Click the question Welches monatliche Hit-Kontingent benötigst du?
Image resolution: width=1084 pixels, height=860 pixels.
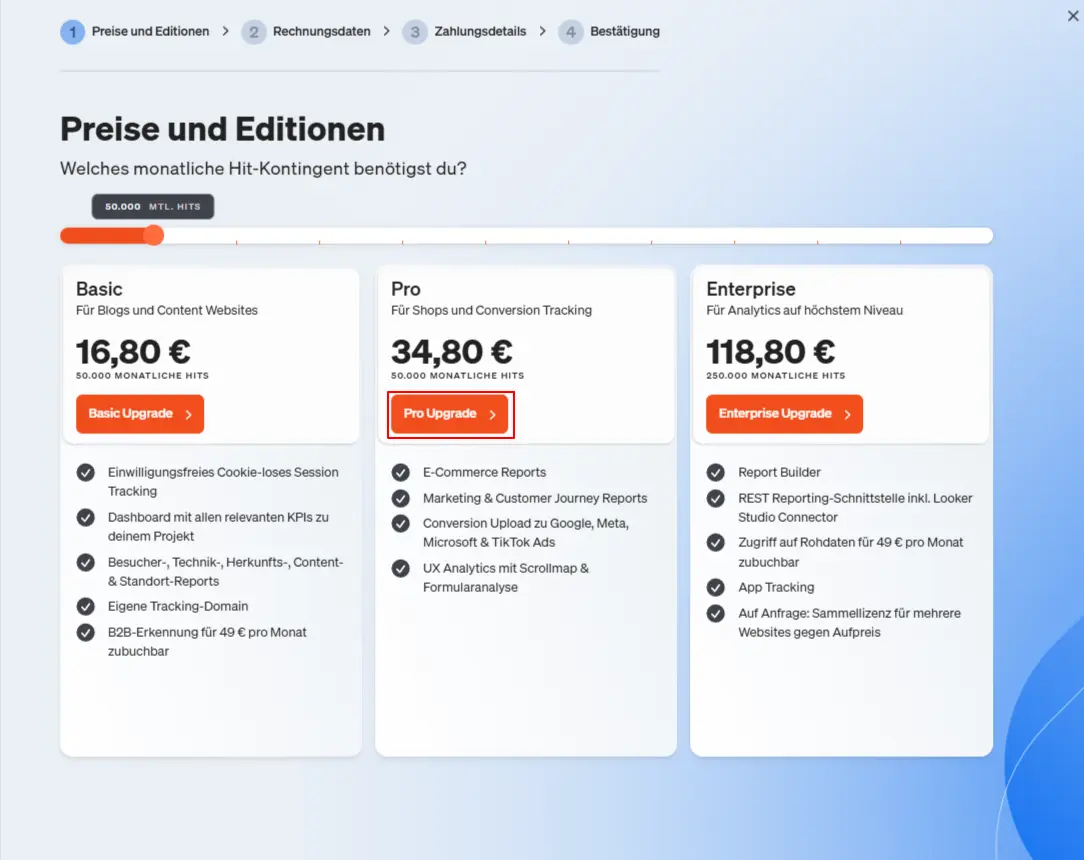263,169
